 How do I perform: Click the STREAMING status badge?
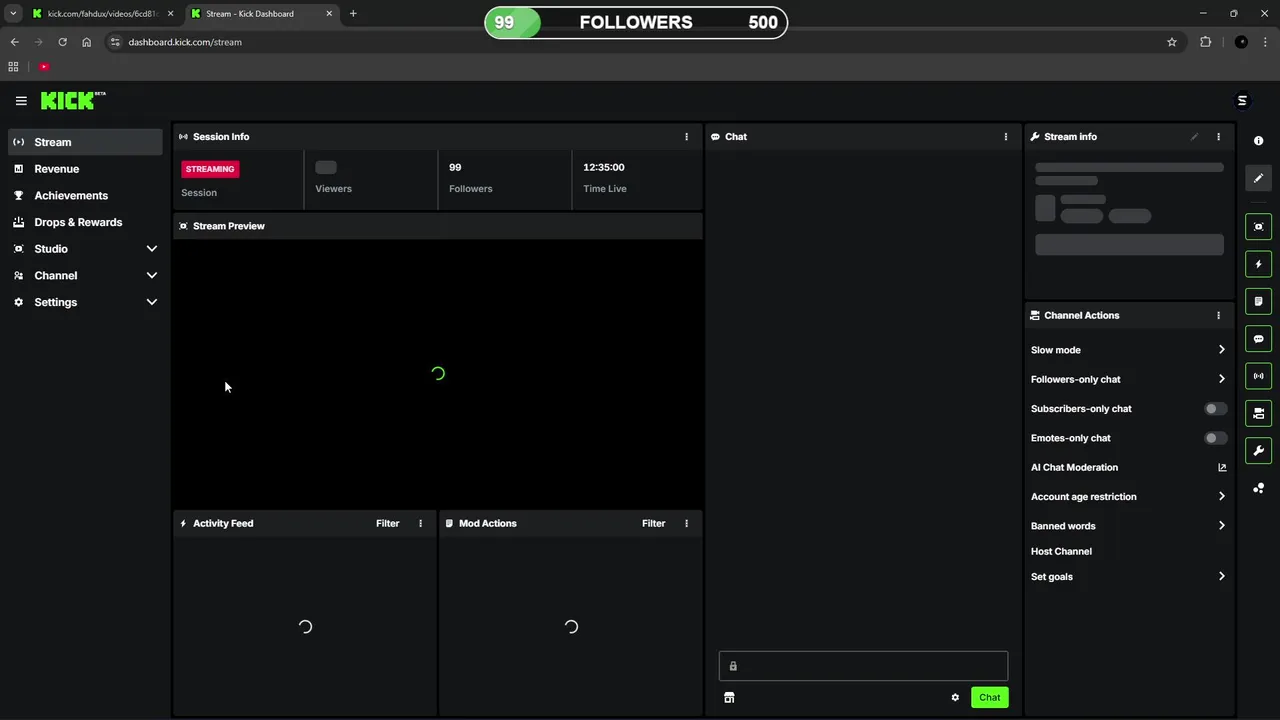click(210, 169)
